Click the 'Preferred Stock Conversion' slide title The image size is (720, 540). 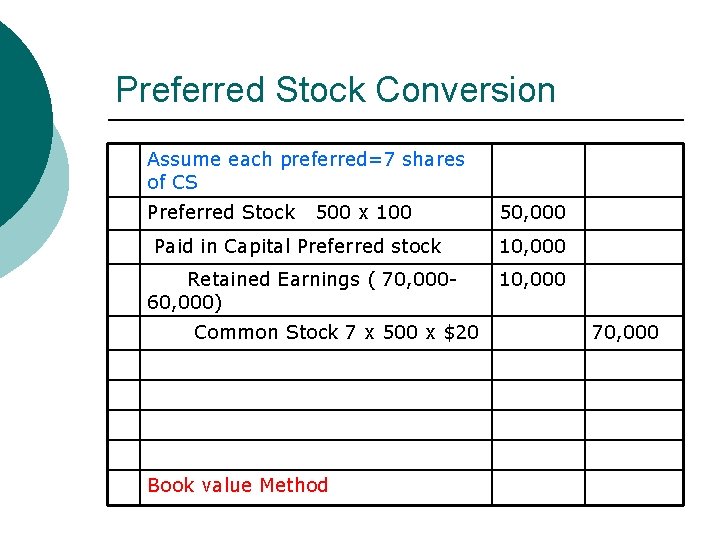point(335,90)
